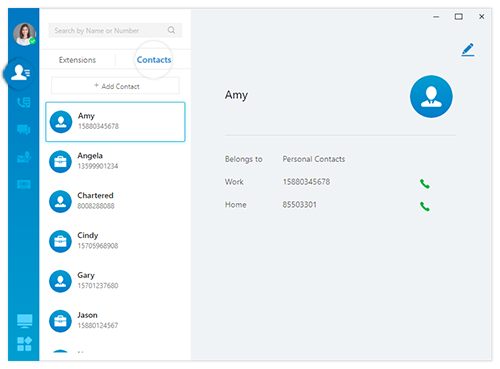Open the voicemail cassette sidebar icon
Viewport: 500px width, 369px height.
[x=24, y=184]
